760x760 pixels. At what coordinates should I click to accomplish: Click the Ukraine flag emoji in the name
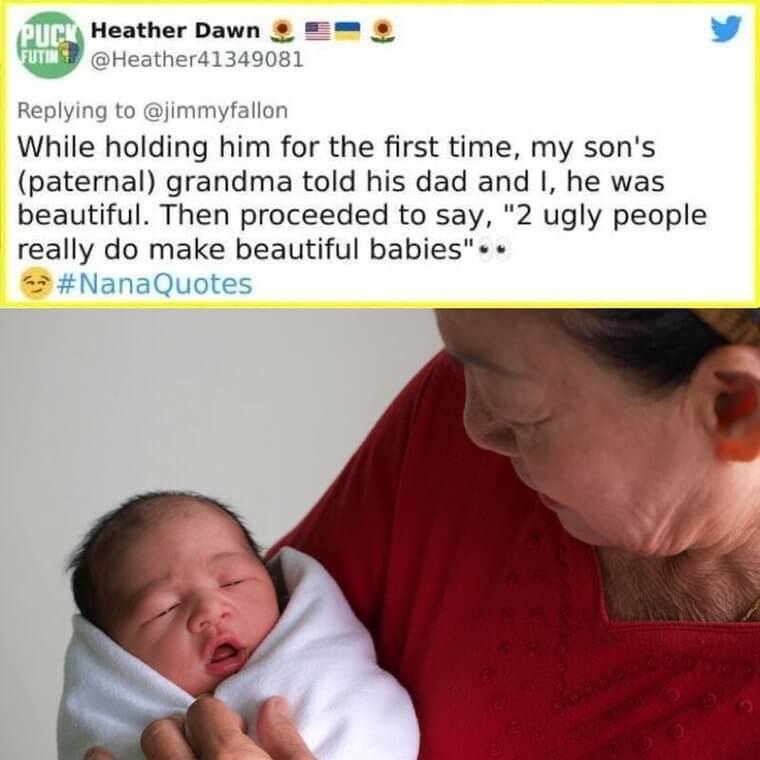(x=348, y=31)
